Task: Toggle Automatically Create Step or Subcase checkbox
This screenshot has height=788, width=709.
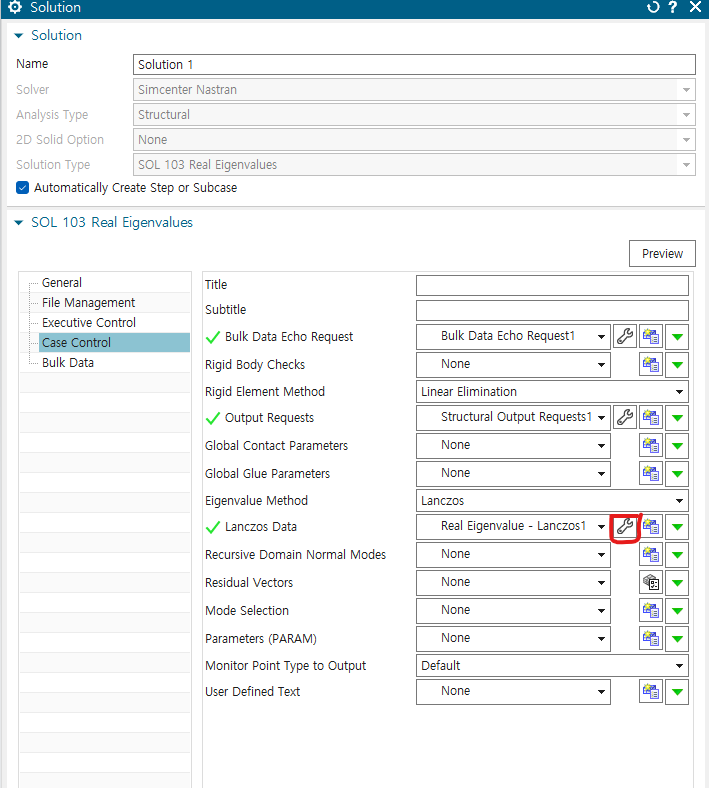Action: 23,187
